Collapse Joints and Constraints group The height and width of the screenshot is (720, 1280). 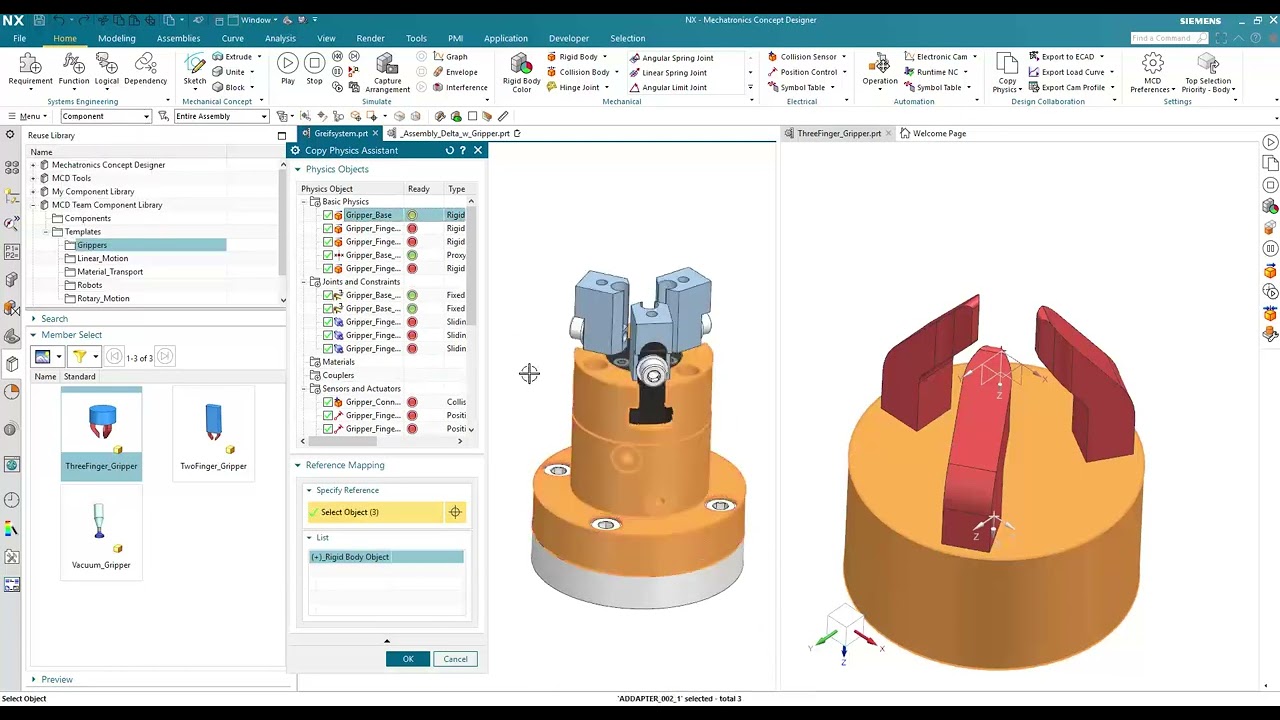[x=305, y=282]
